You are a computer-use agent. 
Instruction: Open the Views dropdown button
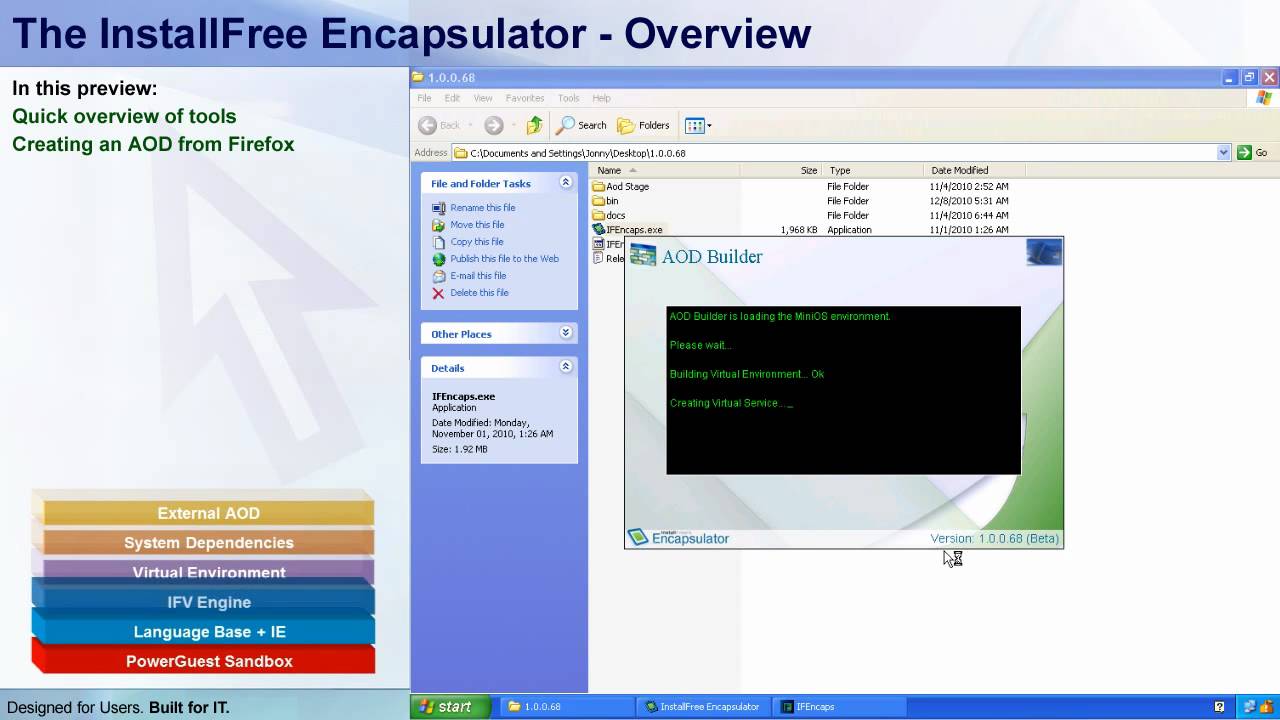point(698,125)
